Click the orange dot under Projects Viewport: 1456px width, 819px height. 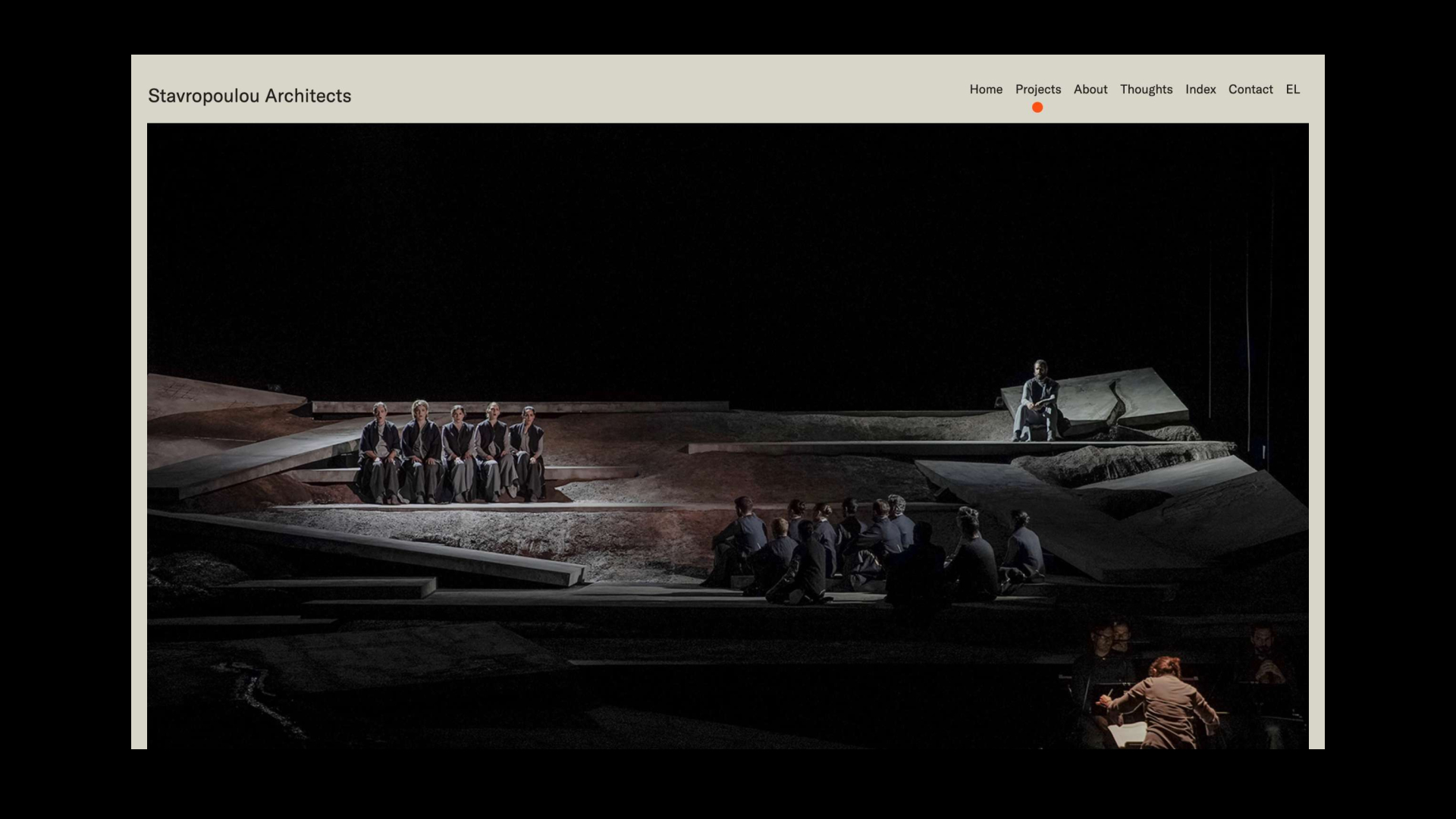(1037, 108)
